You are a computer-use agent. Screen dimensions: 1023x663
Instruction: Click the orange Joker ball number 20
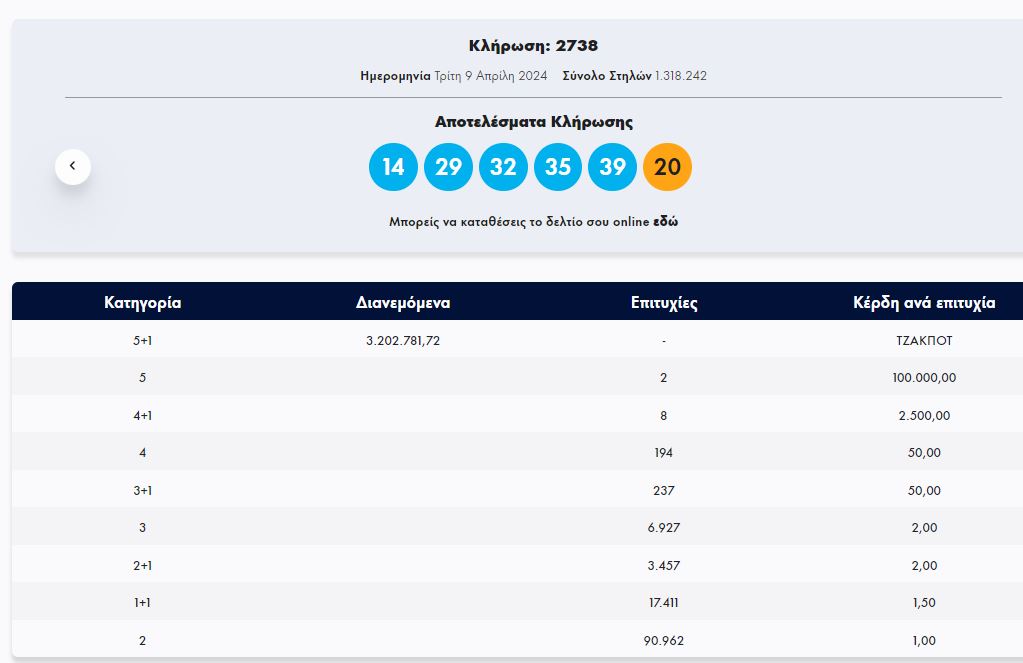(667, 167)
